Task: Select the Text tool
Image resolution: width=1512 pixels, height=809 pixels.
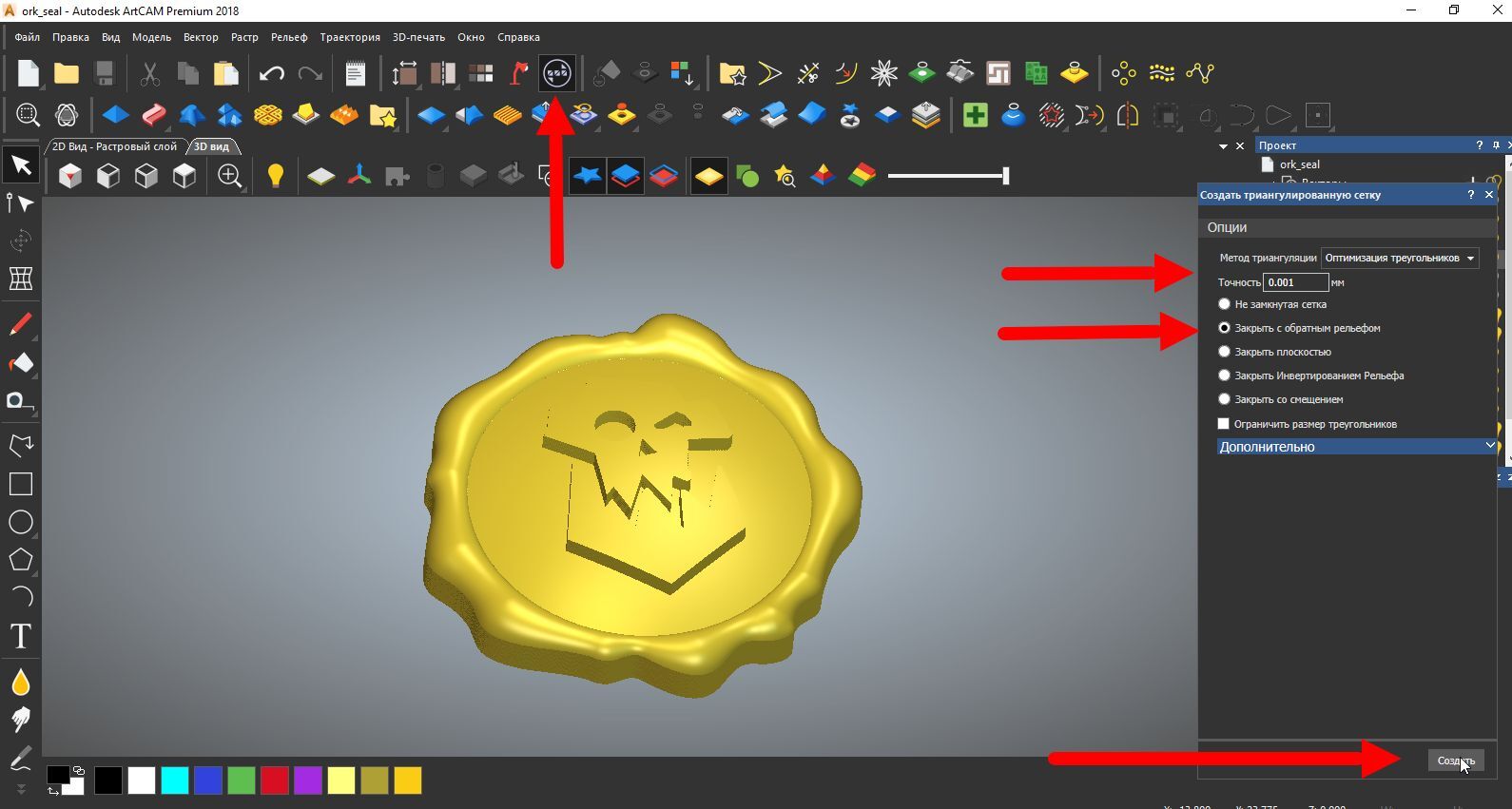Action: click(21, 636)
